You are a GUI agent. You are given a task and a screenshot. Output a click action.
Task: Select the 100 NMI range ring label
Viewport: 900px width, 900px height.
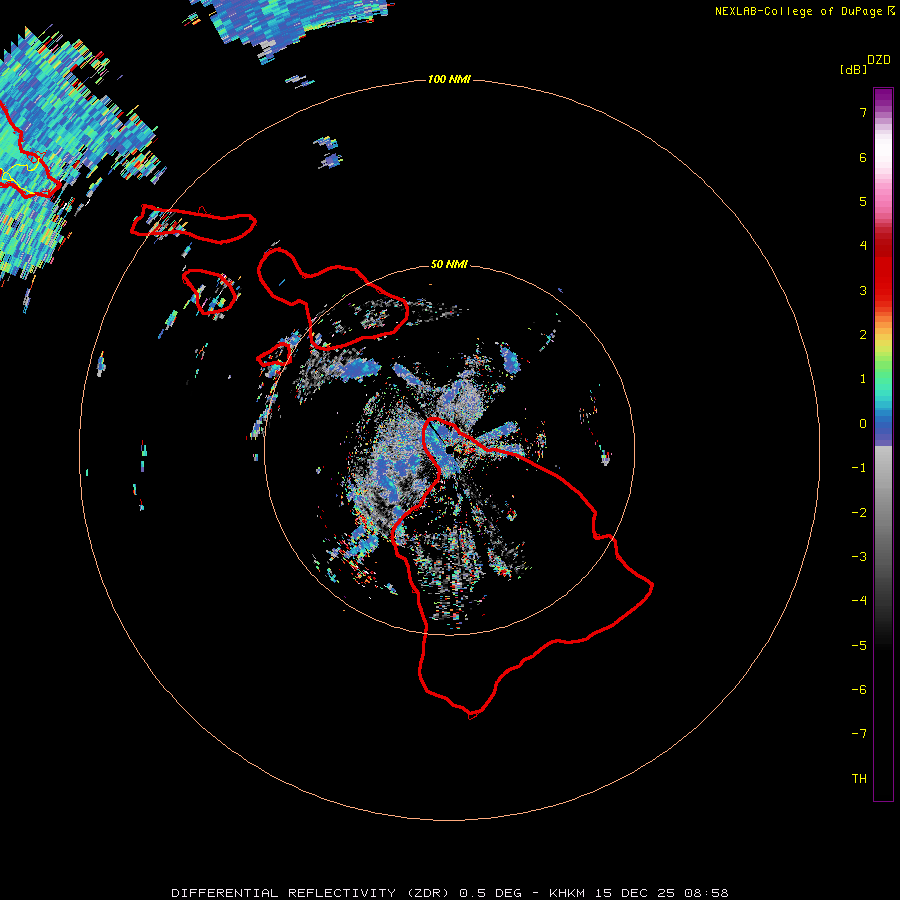(449, 79)
